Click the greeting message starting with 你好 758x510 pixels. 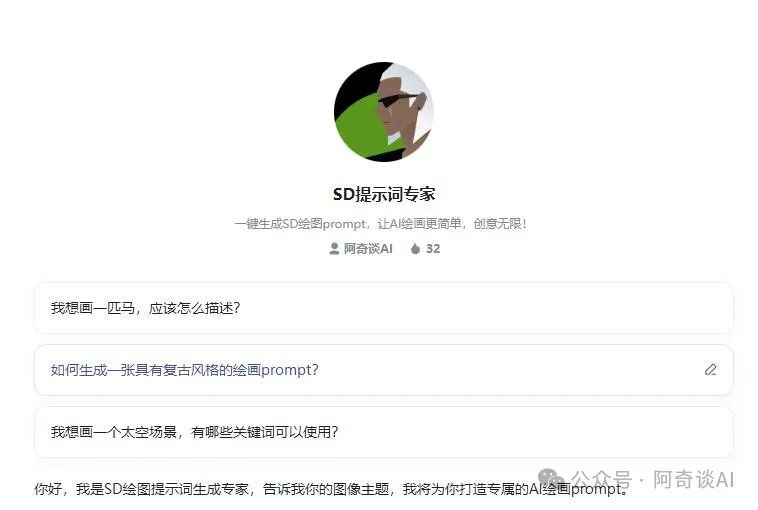tap(332, 489)
